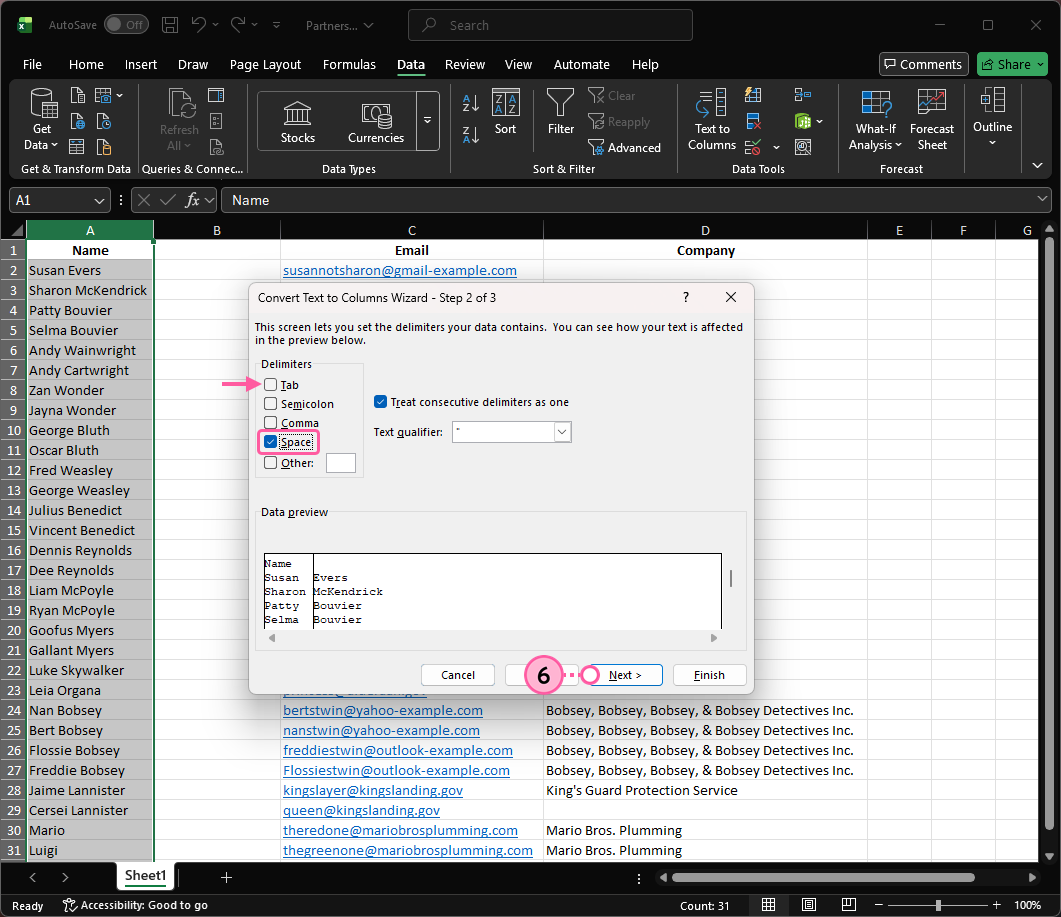Open the Text qualifier dropdown
Viewport: 1061px width, 917px height.
(x=562, y=431)
